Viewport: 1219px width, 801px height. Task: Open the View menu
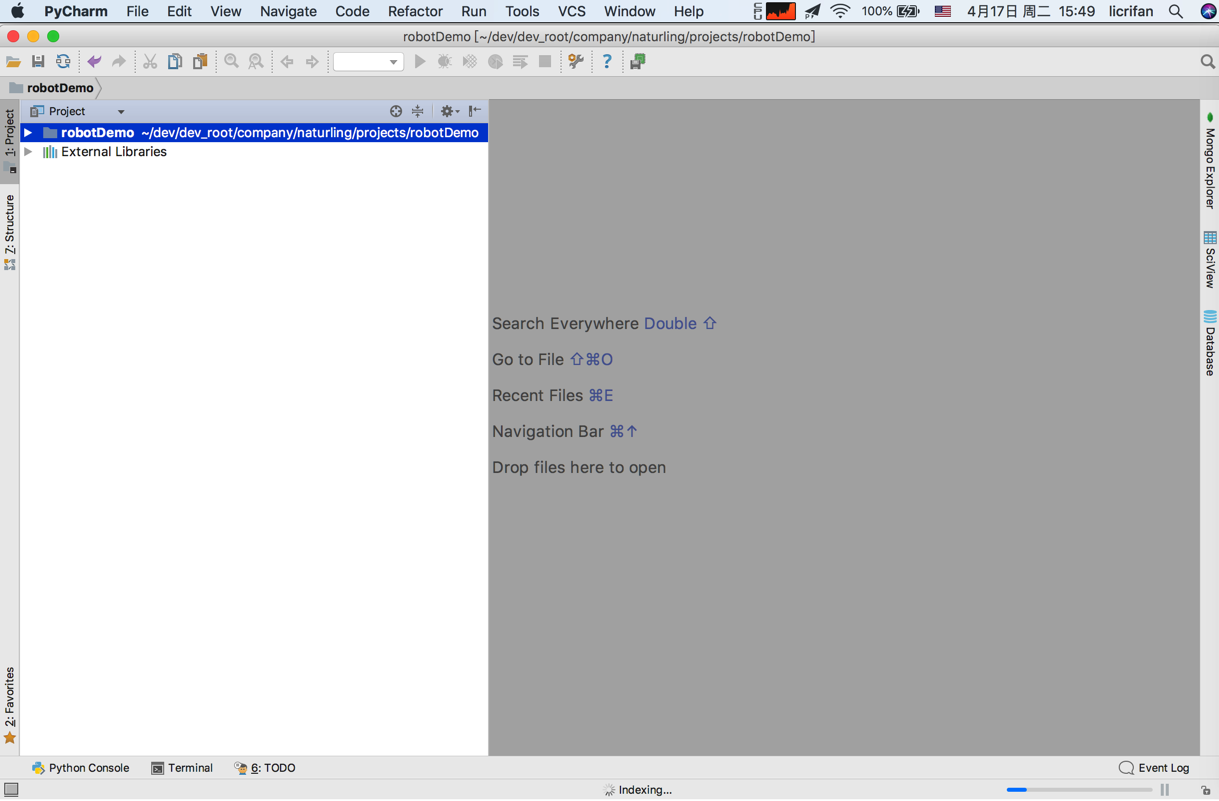click(225, 11)
